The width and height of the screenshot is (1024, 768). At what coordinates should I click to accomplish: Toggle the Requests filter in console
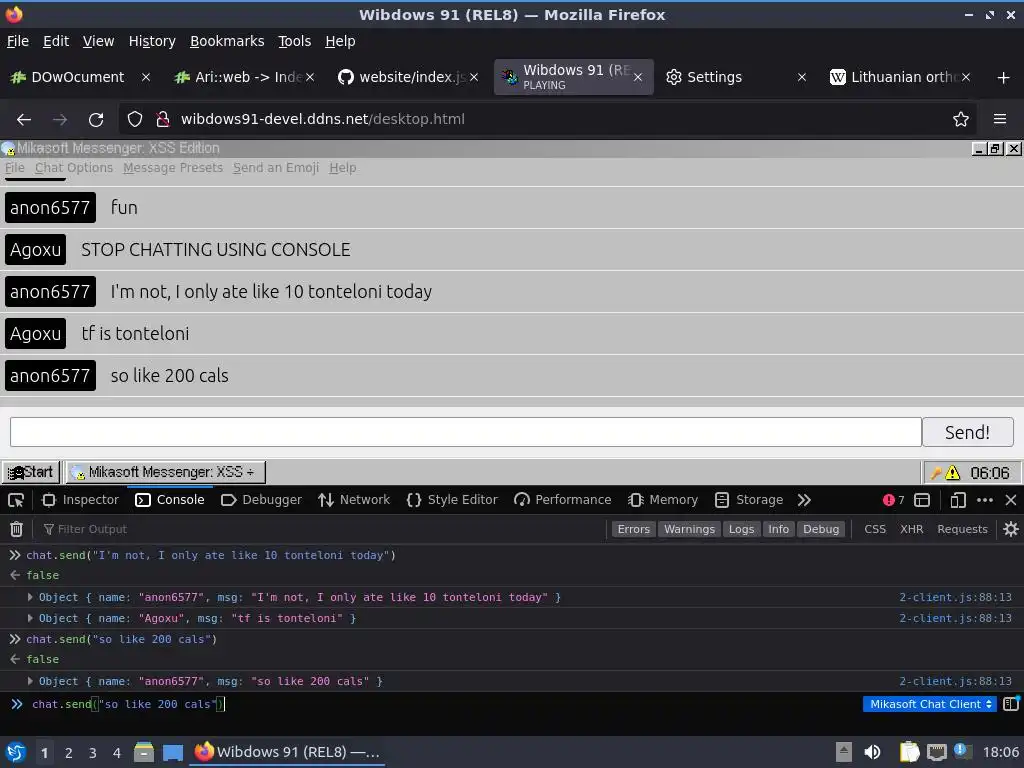tap(962, 529)
